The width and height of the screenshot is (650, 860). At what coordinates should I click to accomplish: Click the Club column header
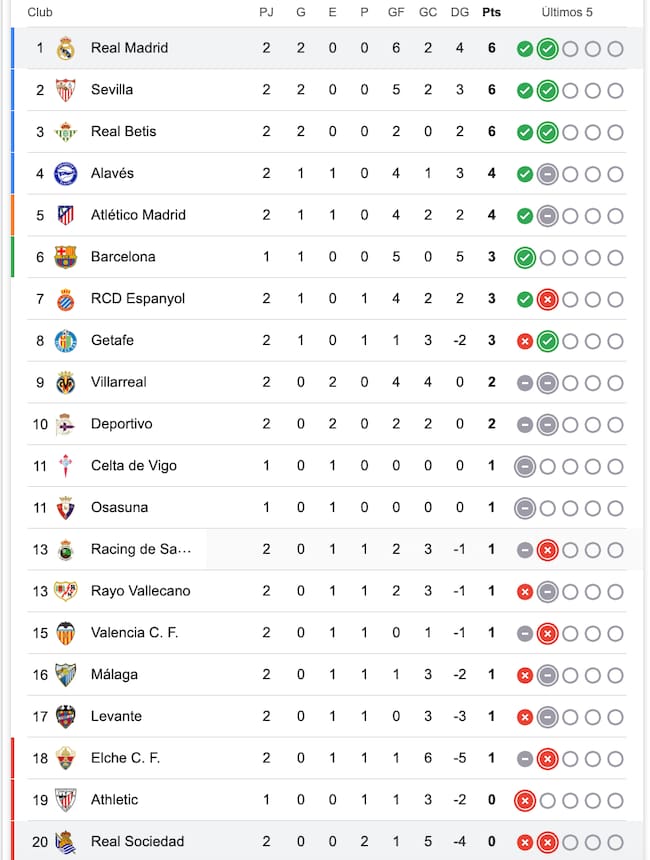(40, 12)
